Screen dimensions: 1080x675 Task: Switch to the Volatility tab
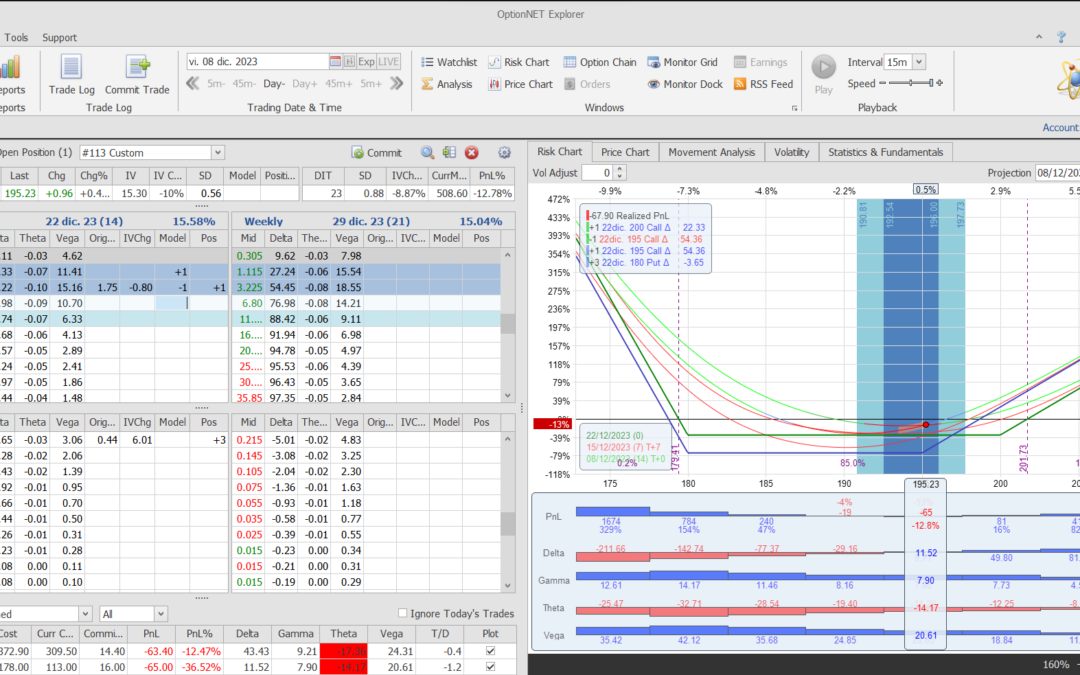point(792,152)
